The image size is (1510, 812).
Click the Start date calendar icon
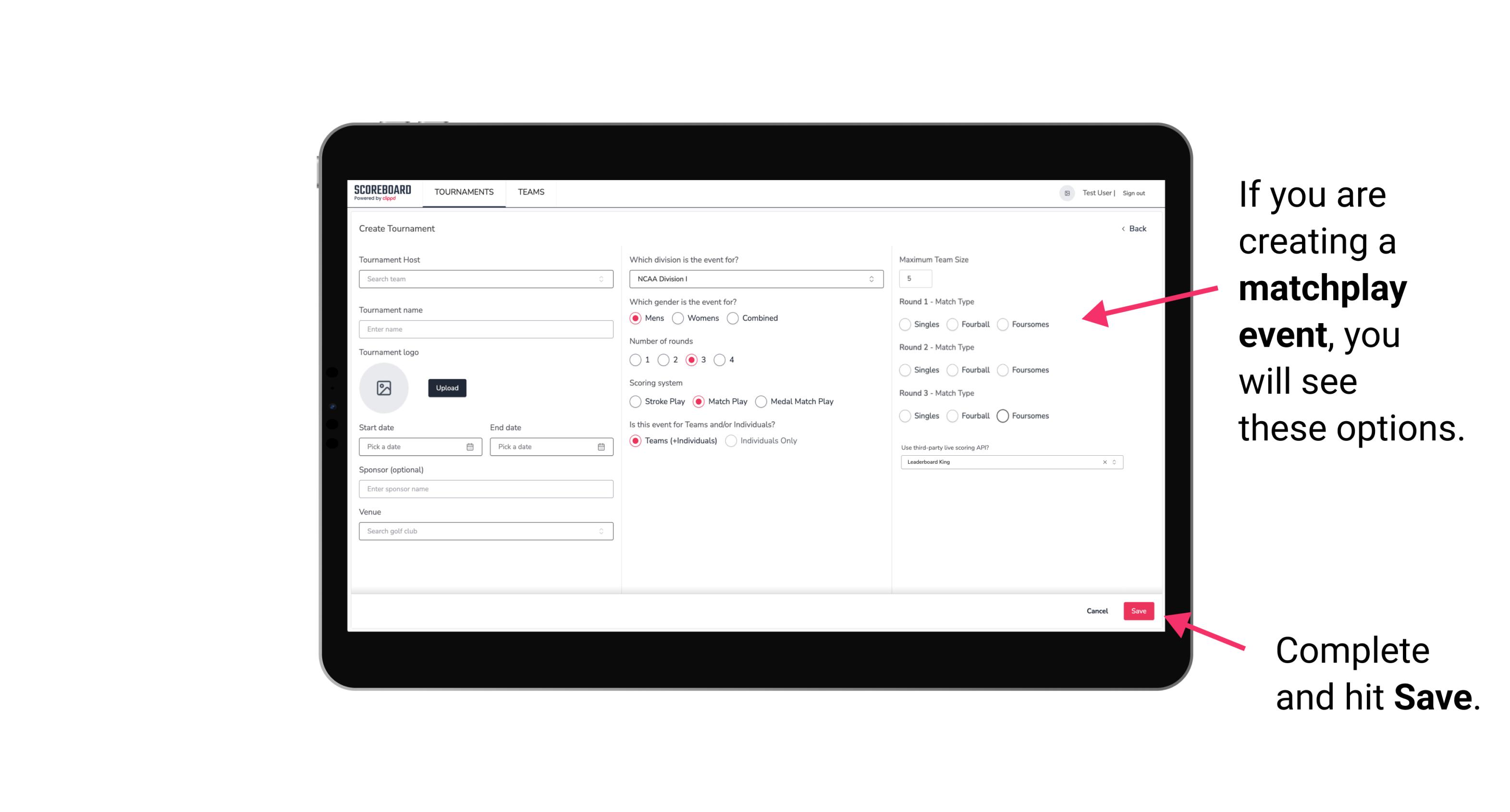(470, 446)
